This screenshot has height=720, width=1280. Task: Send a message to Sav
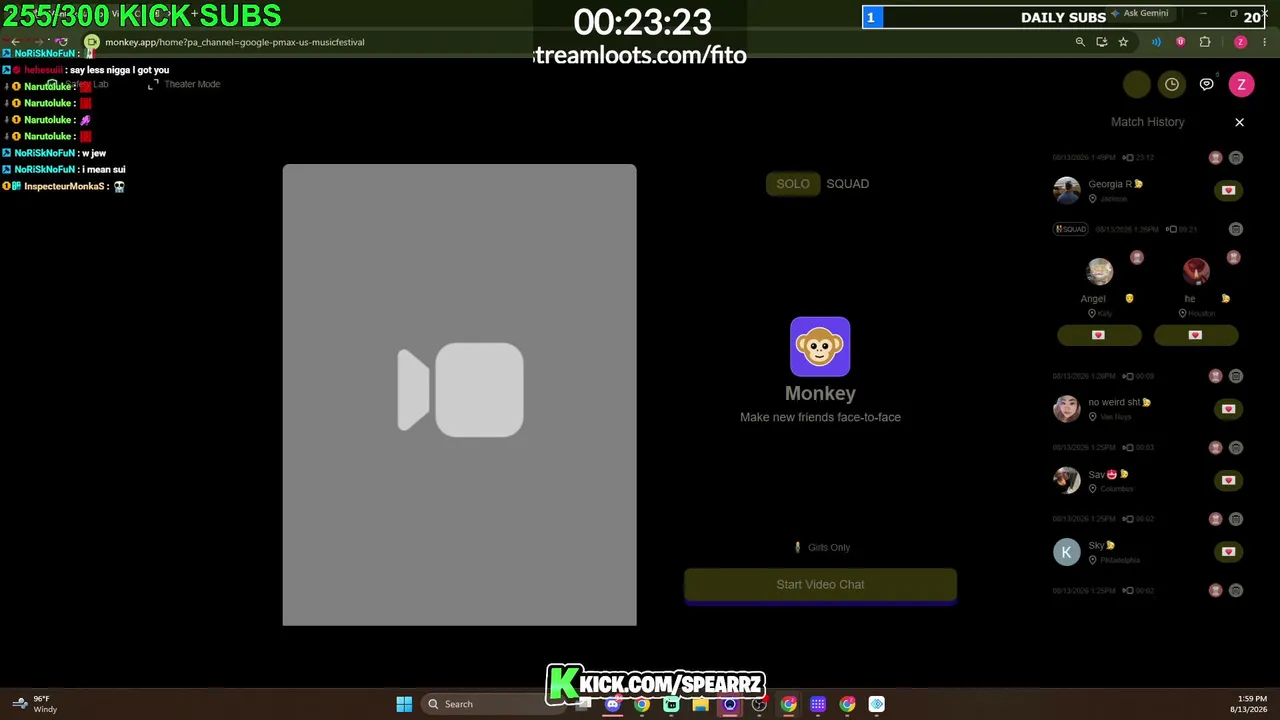pyautogui.click(x=1228, y=480)
